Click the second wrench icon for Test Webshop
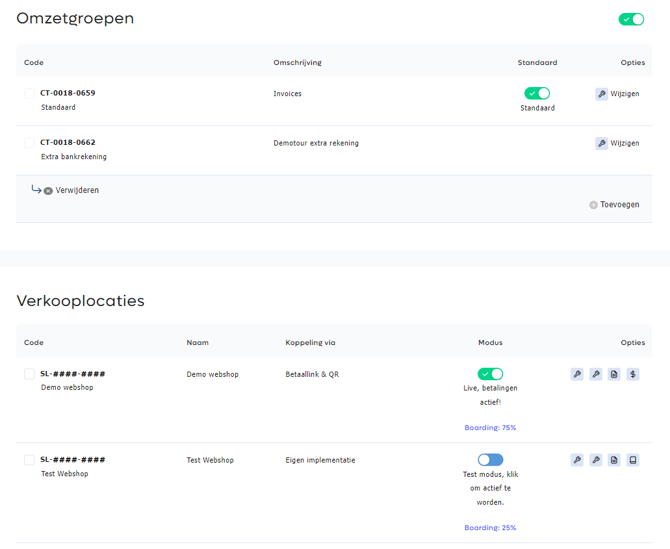Viewport: 670px width, 549px height. coord(596,460)
